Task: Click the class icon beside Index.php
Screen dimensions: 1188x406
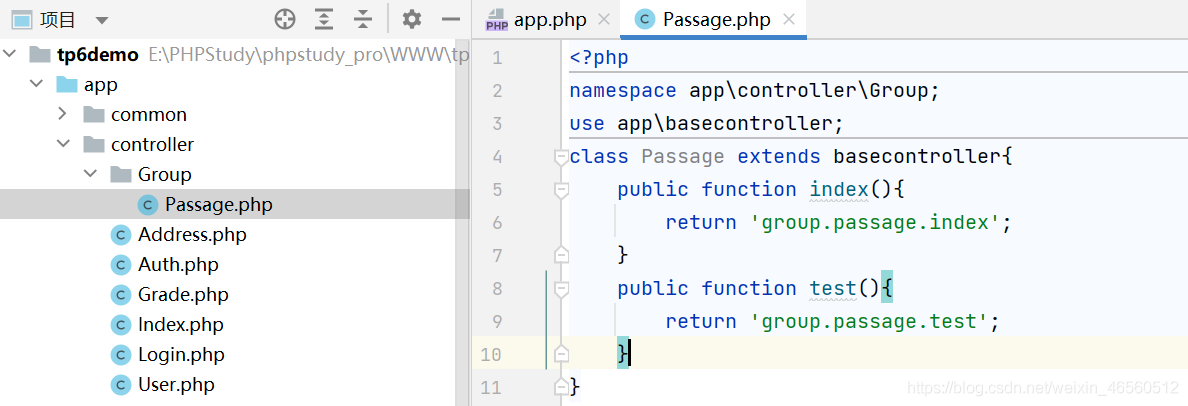Action: 120,325
